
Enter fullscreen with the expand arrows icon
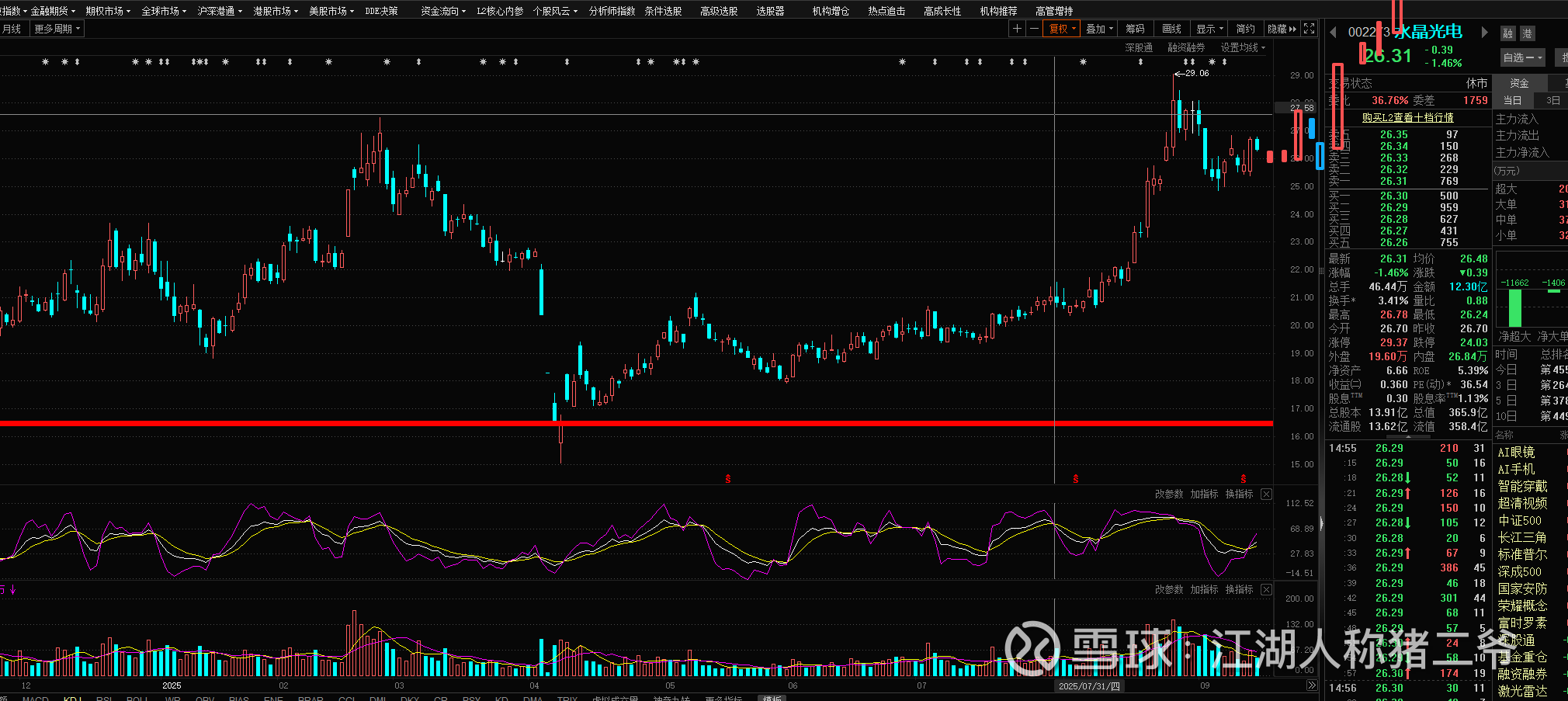point(1310,29)
